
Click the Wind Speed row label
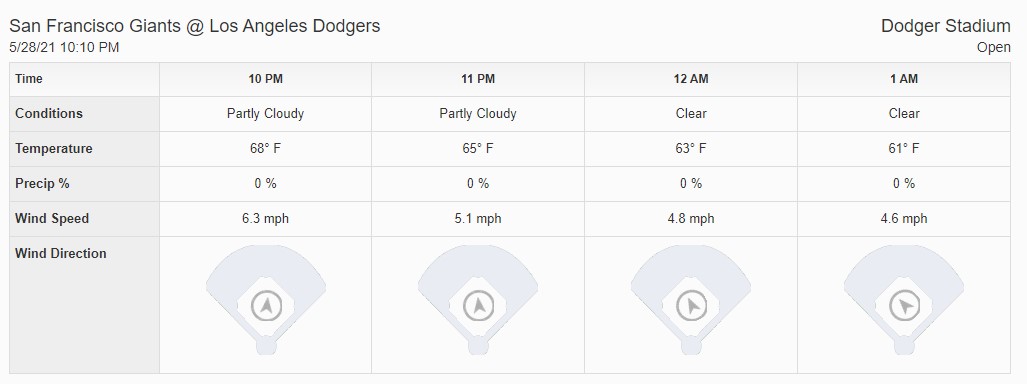click(x=52, y=219)
